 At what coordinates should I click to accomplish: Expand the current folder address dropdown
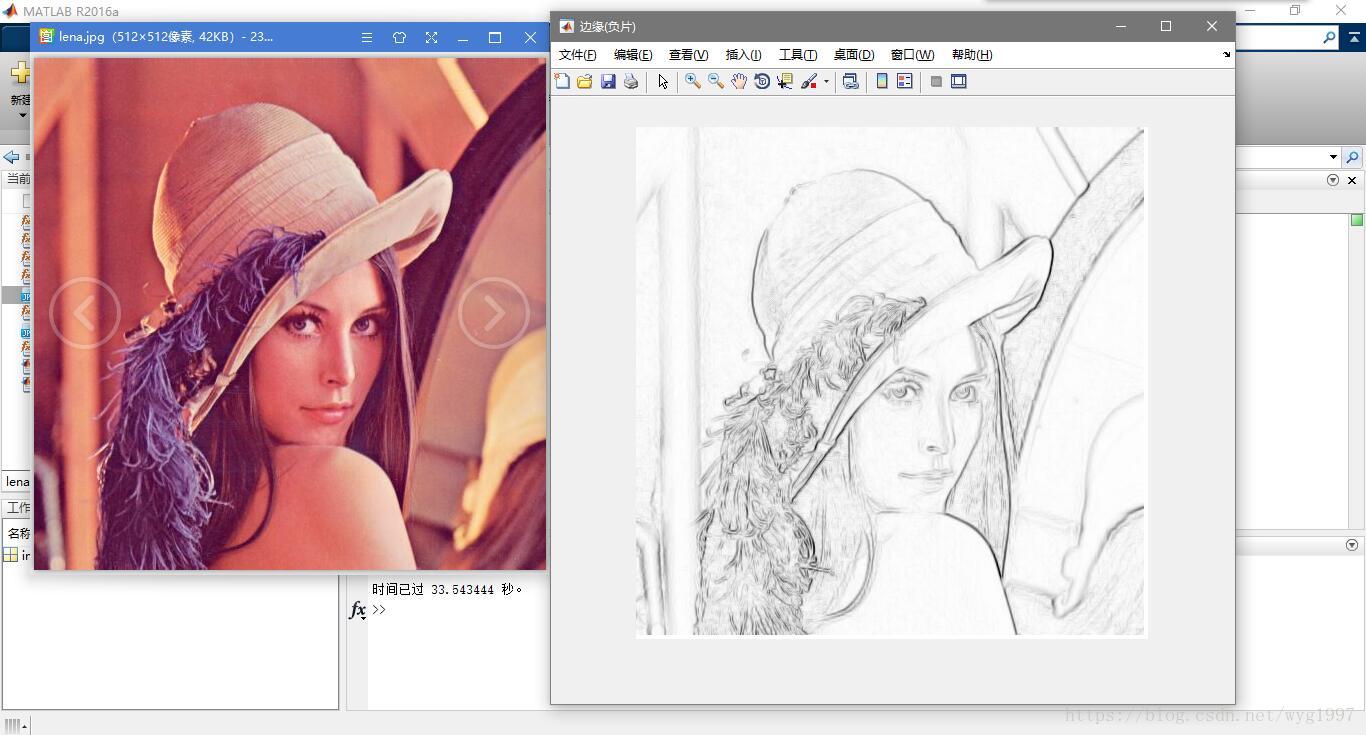pos(1333,157)
